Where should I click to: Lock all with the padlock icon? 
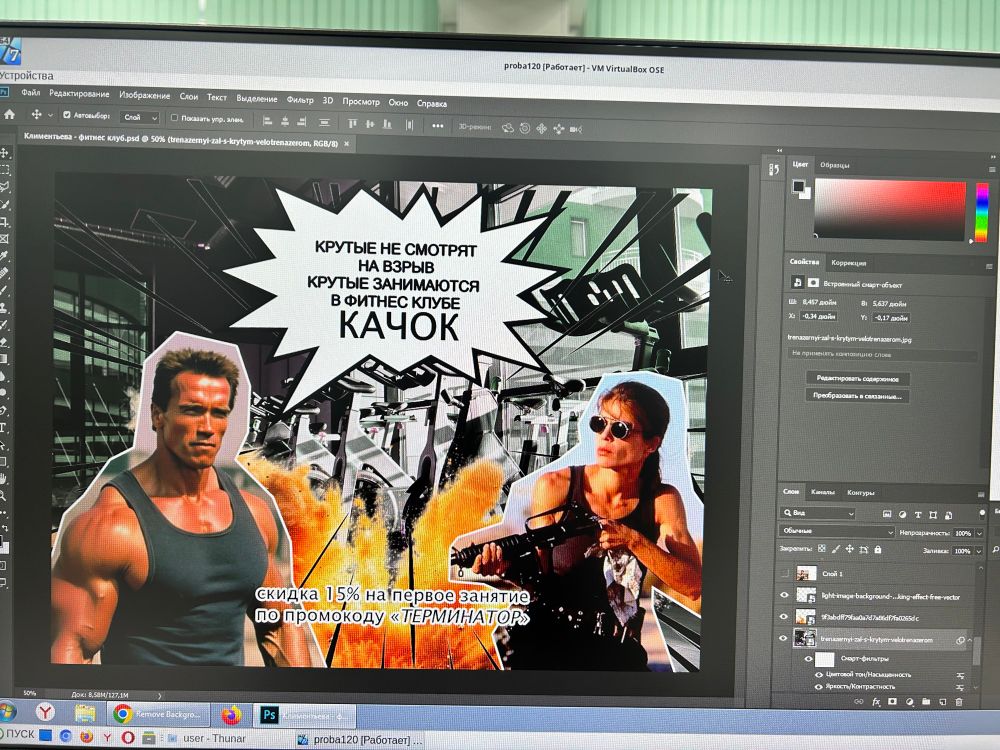point(878,549)
